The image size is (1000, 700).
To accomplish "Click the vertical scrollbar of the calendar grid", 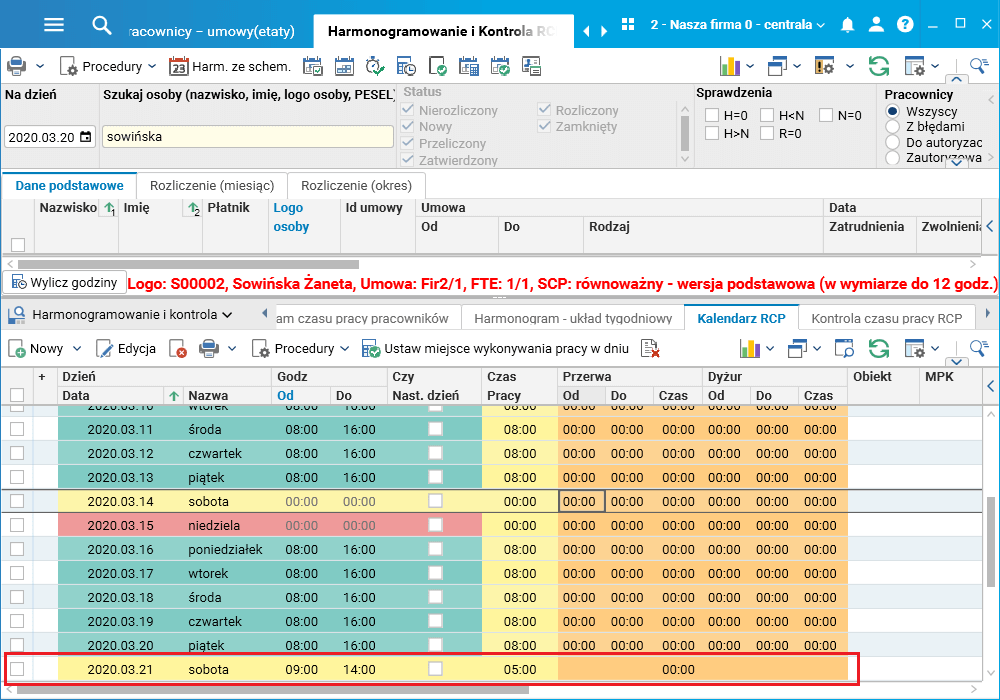I will [990, 542].
